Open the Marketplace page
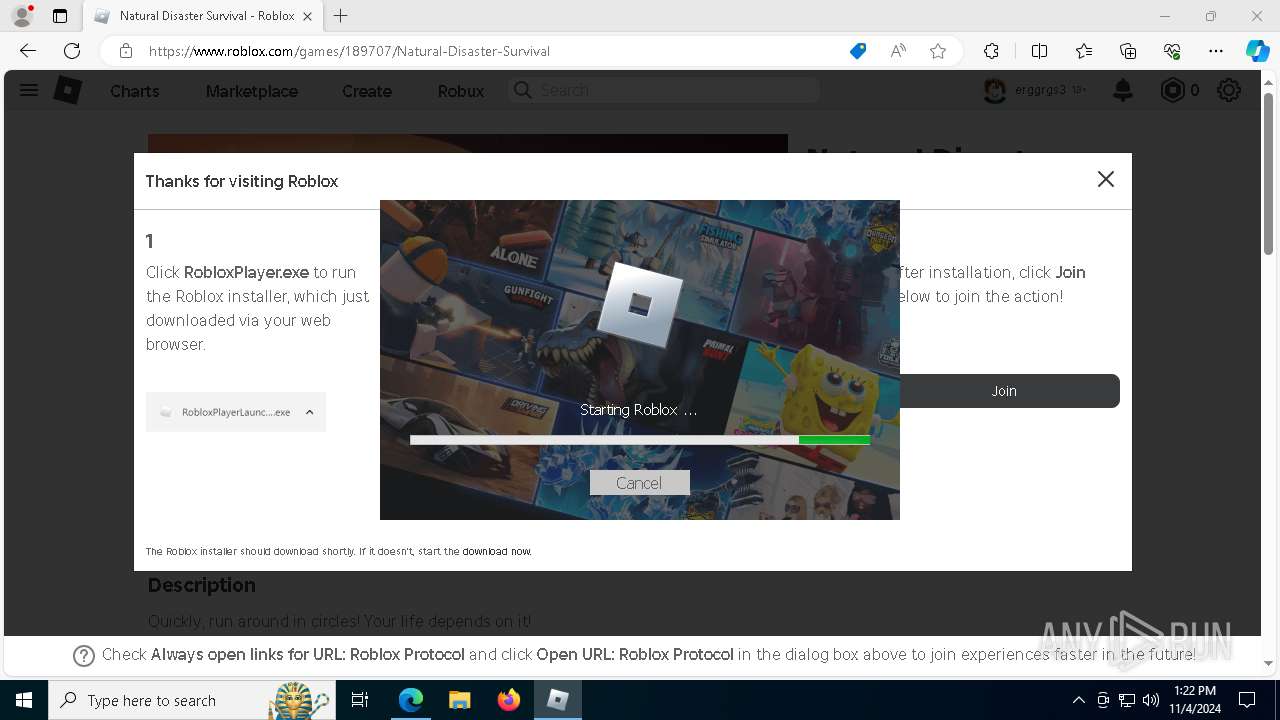The height and width of the screenshot is (720, 1280). (x=252, y=91)
